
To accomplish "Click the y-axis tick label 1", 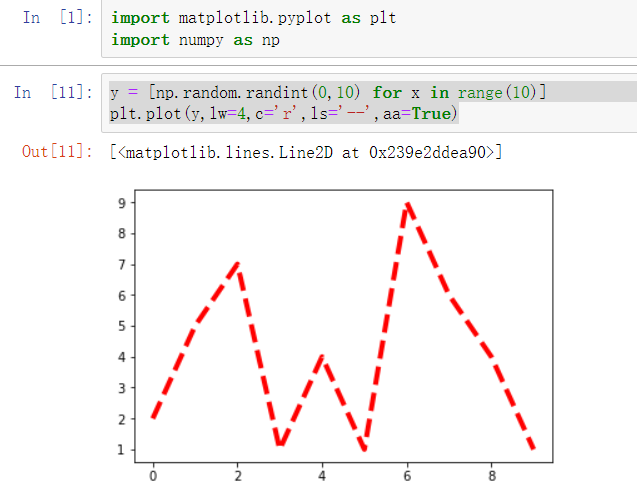I will [121, 450].
